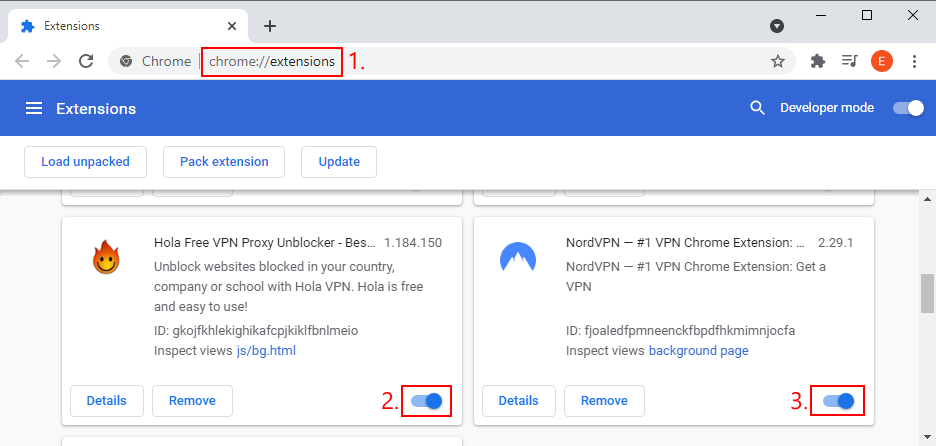Reload the page with refresh icon

click(87, 61)
